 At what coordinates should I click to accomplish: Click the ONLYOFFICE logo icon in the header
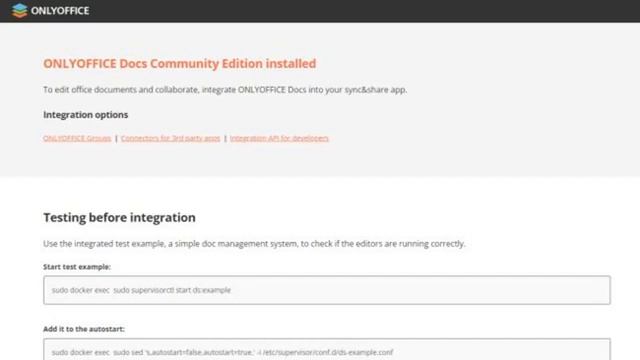(19, 10)
